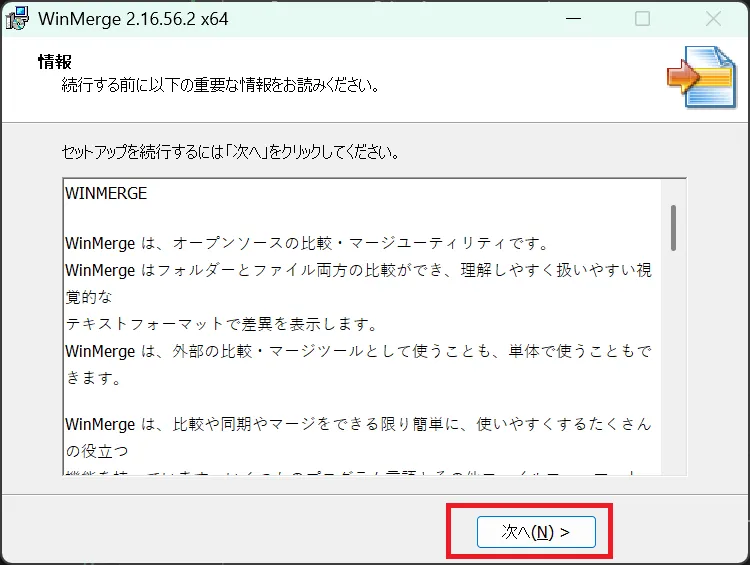
Task: Click the '続行する前に以下の重要な情報' subtitle
Action: point(221,85)
